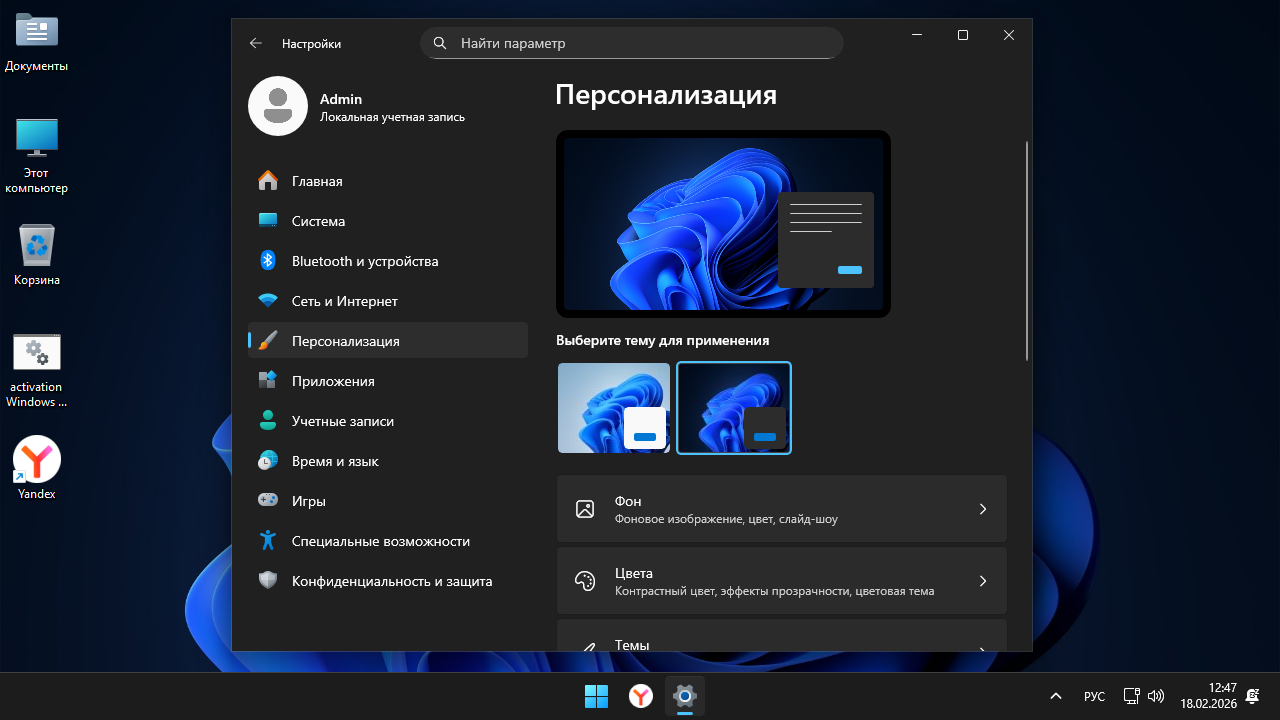The image size is (1280, 720).
Task: Click the Специальные возможности accessibility icon
Action: pyautogui.click(x=267, y=541)
